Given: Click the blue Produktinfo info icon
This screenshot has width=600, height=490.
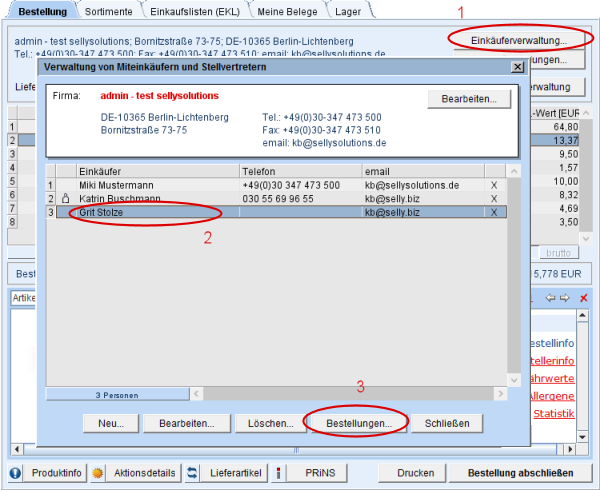Looking at the screenshot, I should coord(16,472).
